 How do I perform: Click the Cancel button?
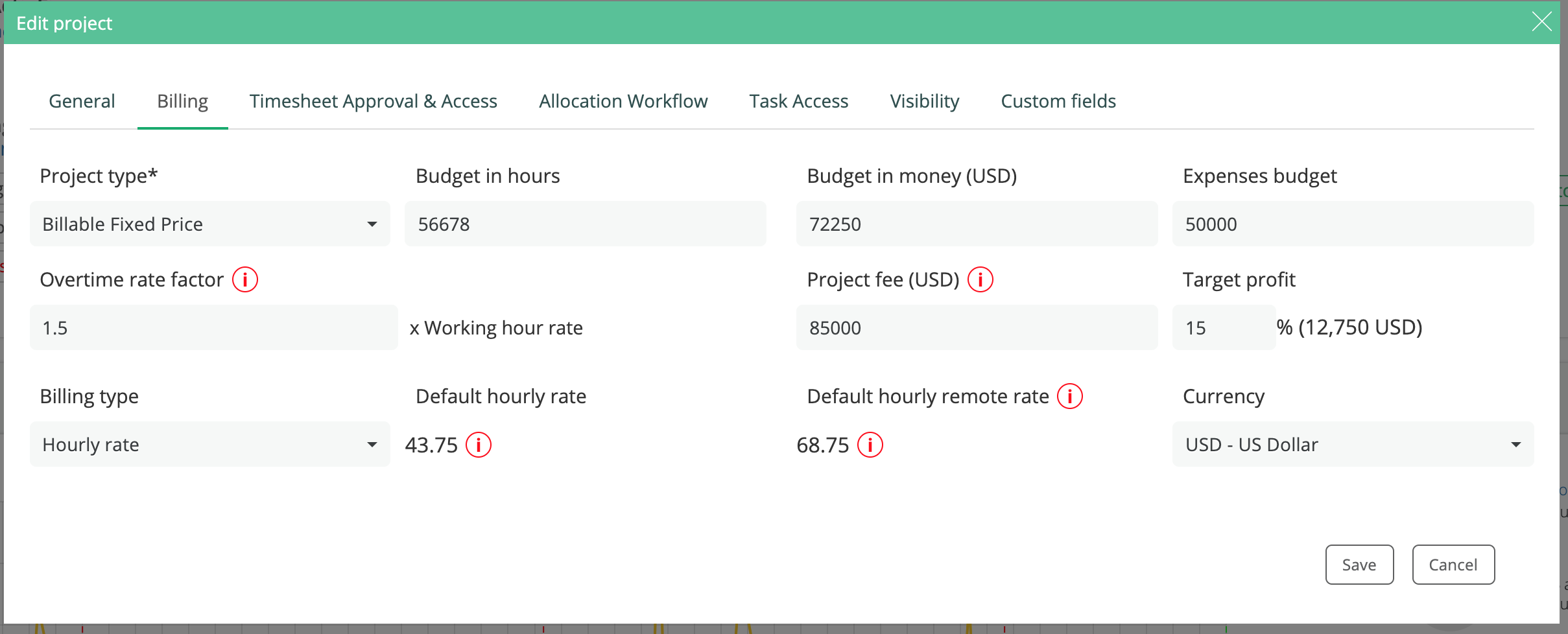pos(1453,565)
